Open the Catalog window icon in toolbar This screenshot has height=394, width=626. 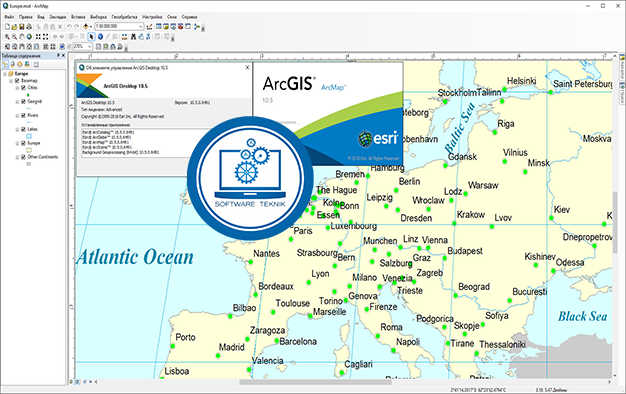(x=166, y=27)
